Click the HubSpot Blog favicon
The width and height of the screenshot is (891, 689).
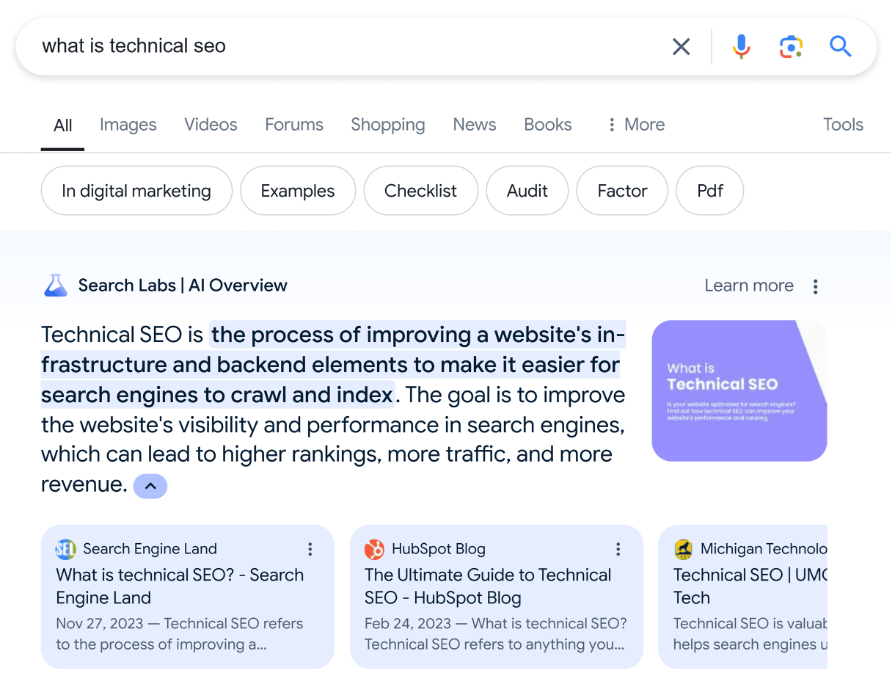pos(374,549)
